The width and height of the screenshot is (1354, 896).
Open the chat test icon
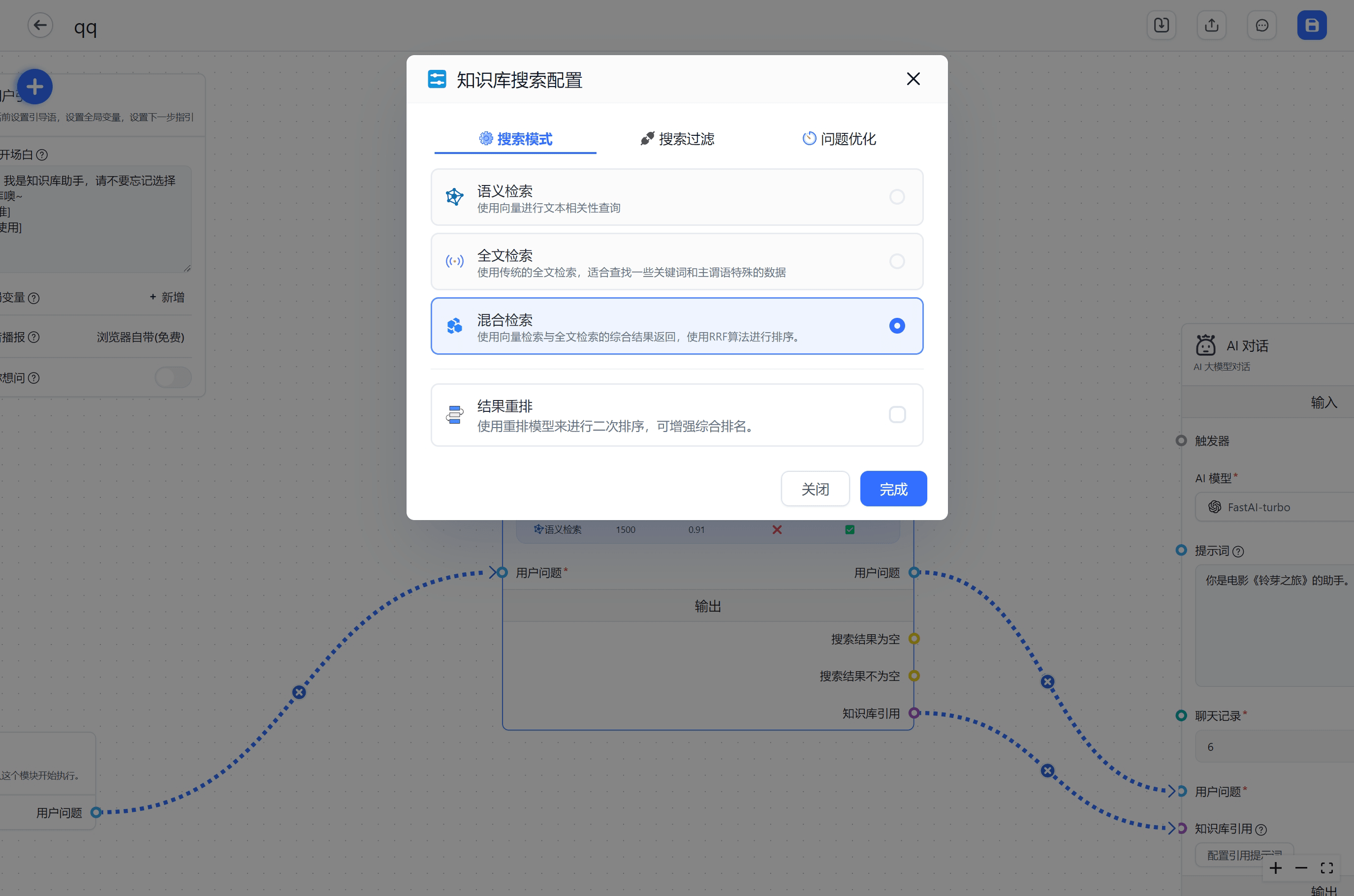tap(1262, 26)
